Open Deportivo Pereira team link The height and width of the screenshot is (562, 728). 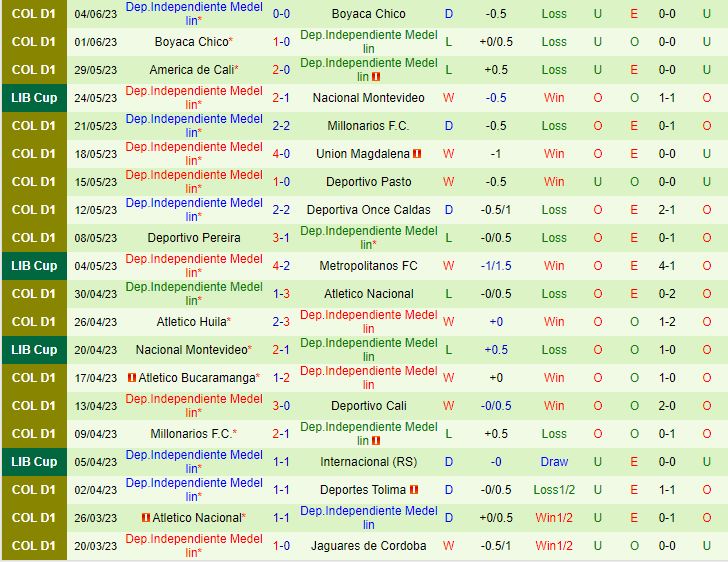tap(194, 238)
